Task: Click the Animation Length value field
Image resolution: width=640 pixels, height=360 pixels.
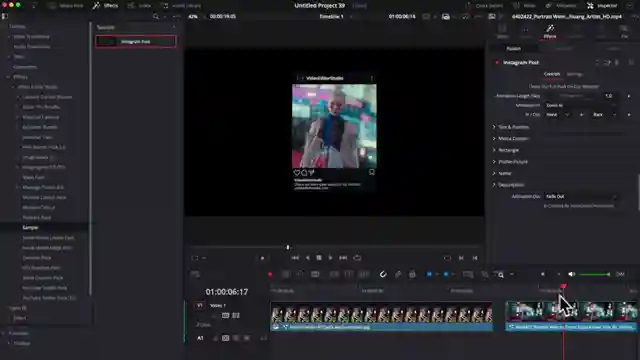Action: pos(609,96)
